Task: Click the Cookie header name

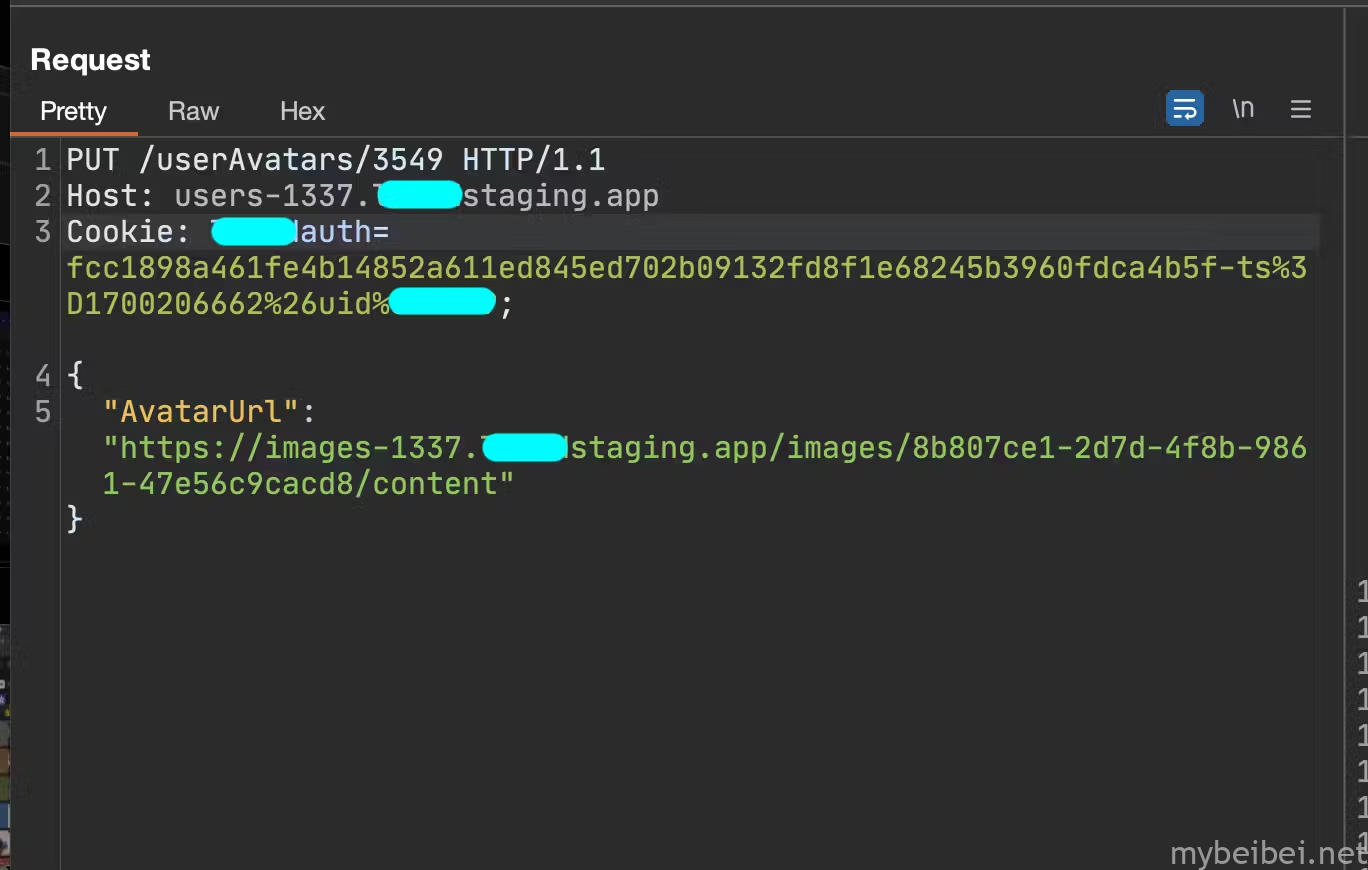Action: [x=121, y=232]
